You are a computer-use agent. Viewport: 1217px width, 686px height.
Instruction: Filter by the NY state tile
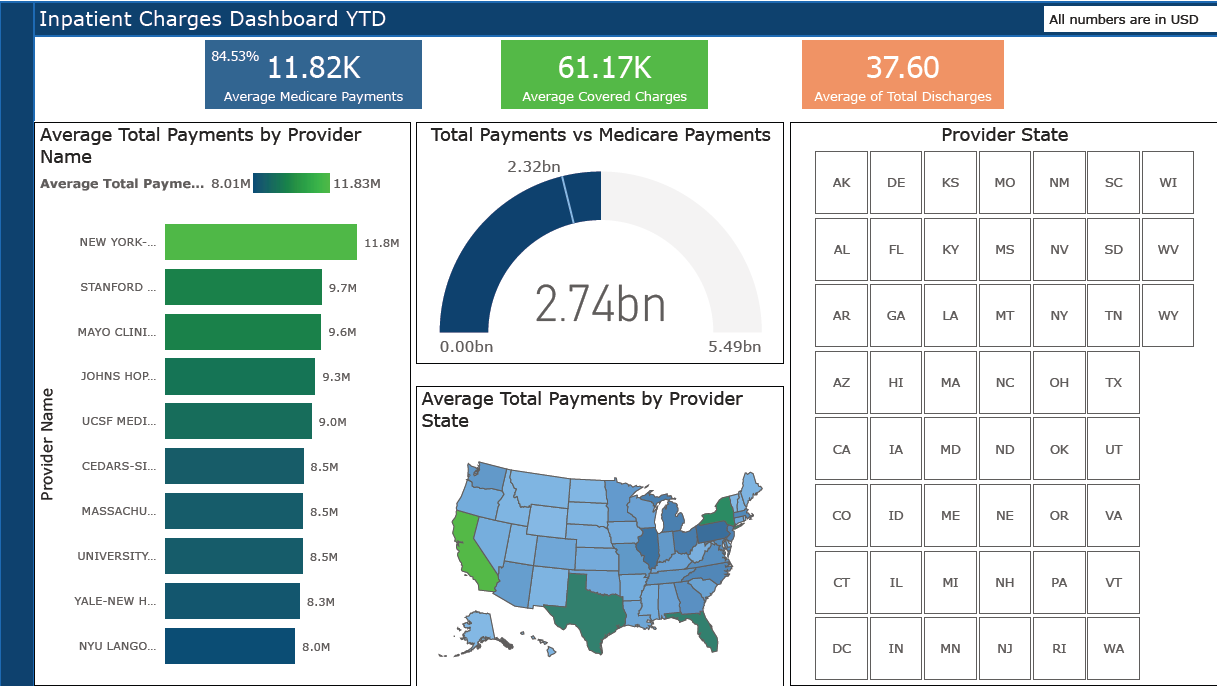(1059, 315)
